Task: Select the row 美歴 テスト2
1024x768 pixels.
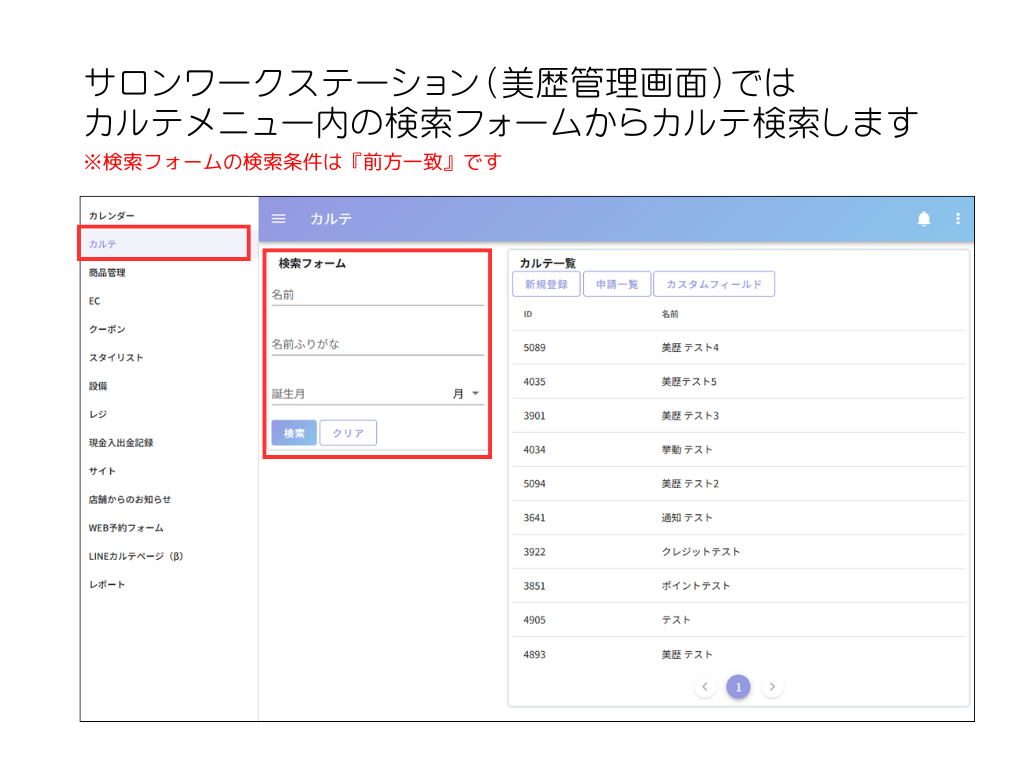Action: tap(739, 483)
